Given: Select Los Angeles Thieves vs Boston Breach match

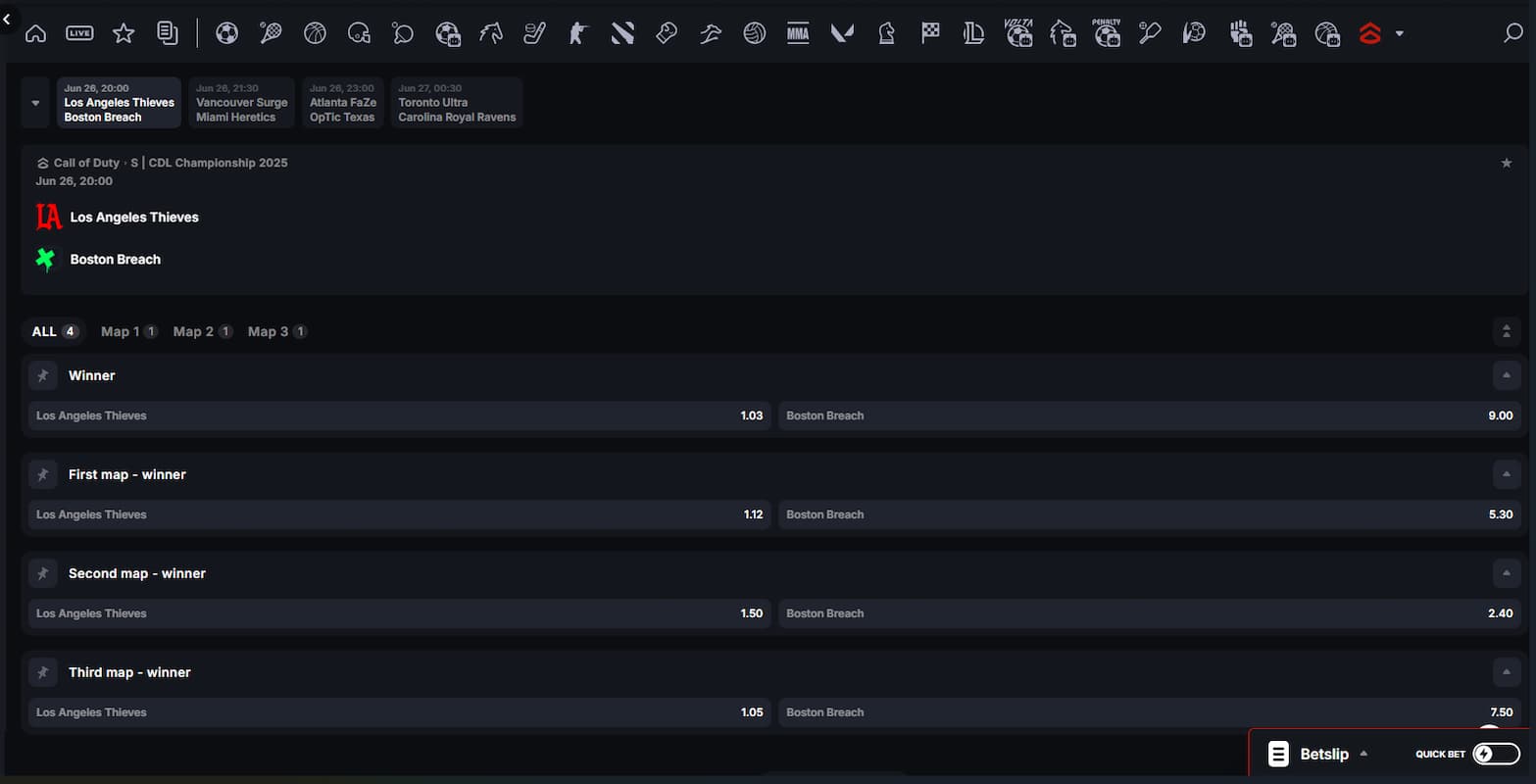Looking at the screenshot, I should point(120,103).
